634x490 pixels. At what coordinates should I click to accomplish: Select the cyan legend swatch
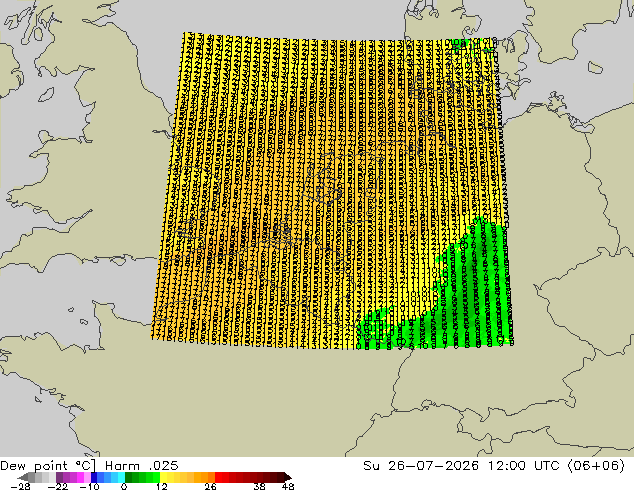pyautogui.click(x=121, y=477)
